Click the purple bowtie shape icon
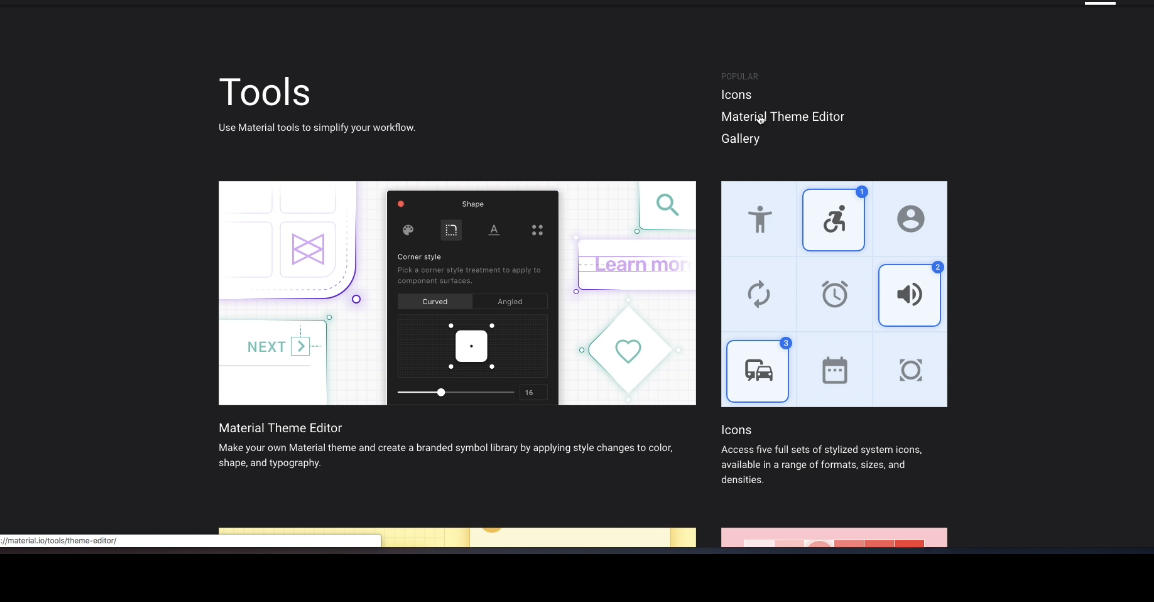 coord(308,249)
